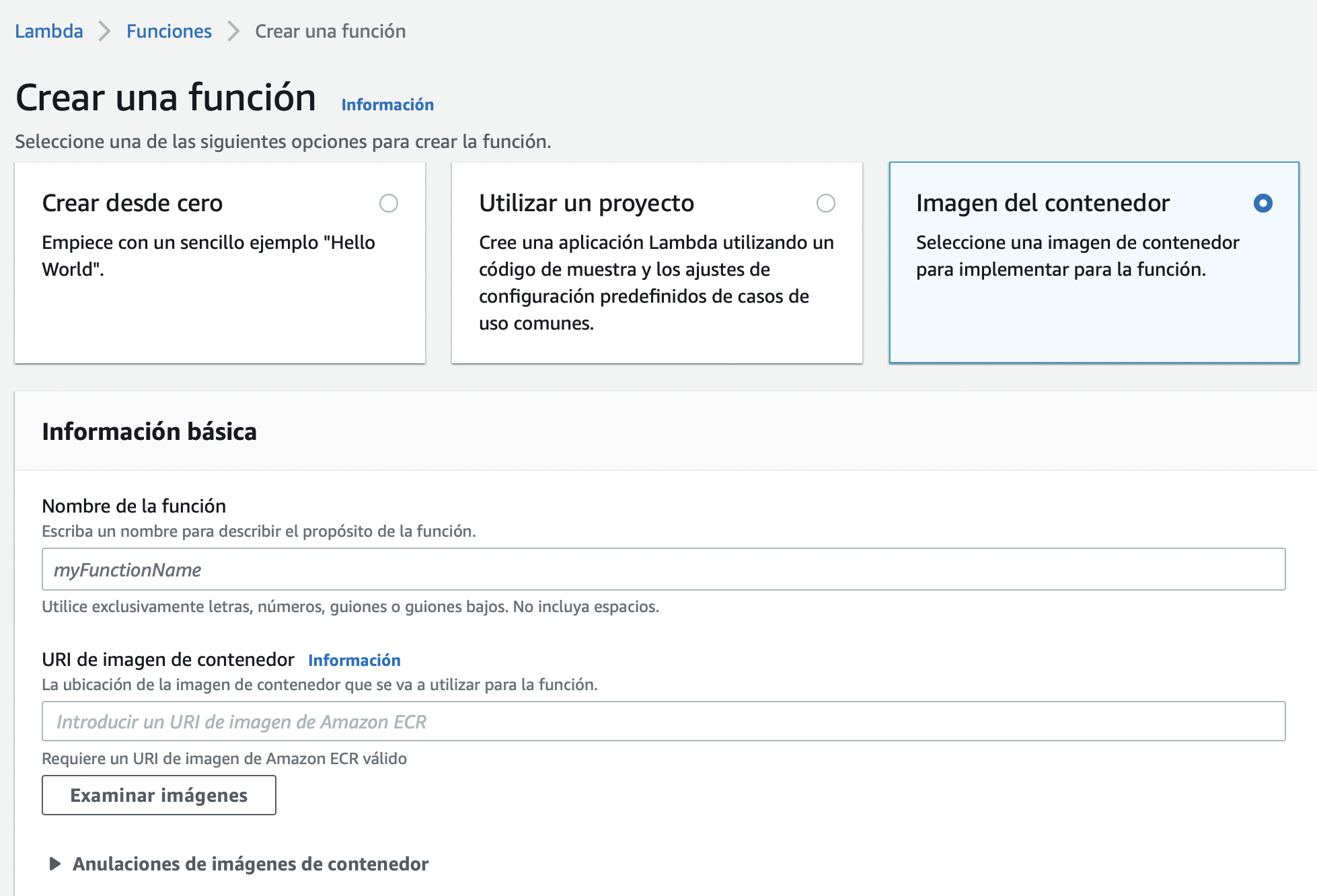This screenshot has width=1317, height=896.
Task: Open the Funciones breadcrumb link
Action: (x=169, y=31)
